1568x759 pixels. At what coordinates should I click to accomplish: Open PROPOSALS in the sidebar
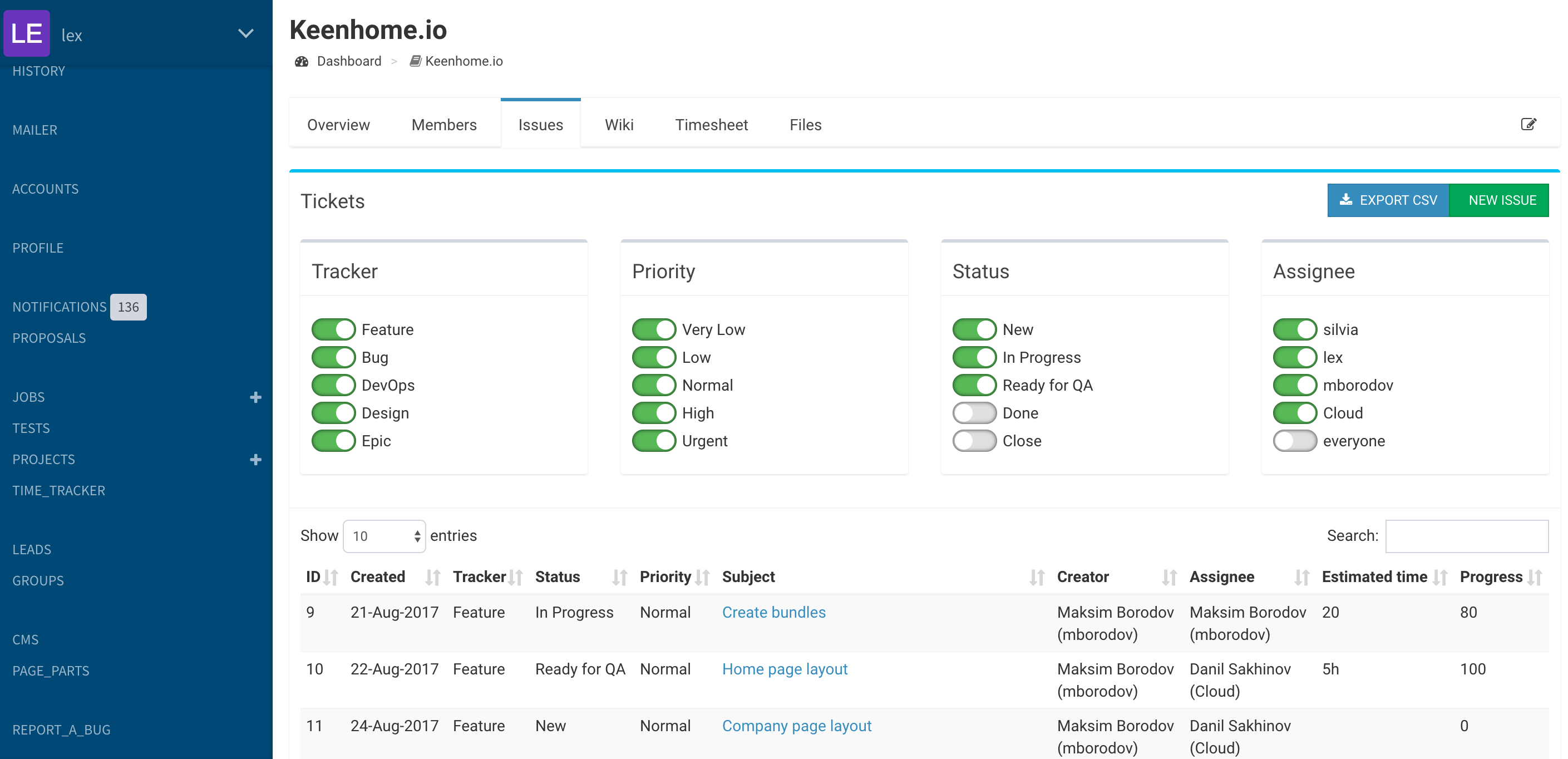(50, 338)
